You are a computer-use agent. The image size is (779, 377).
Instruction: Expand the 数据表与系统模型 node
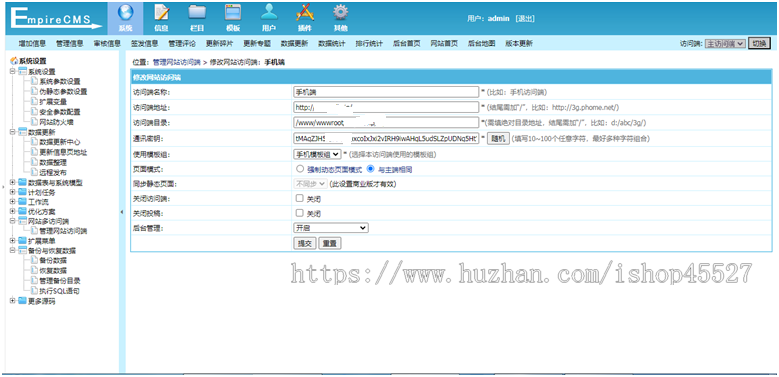[12, 183]
